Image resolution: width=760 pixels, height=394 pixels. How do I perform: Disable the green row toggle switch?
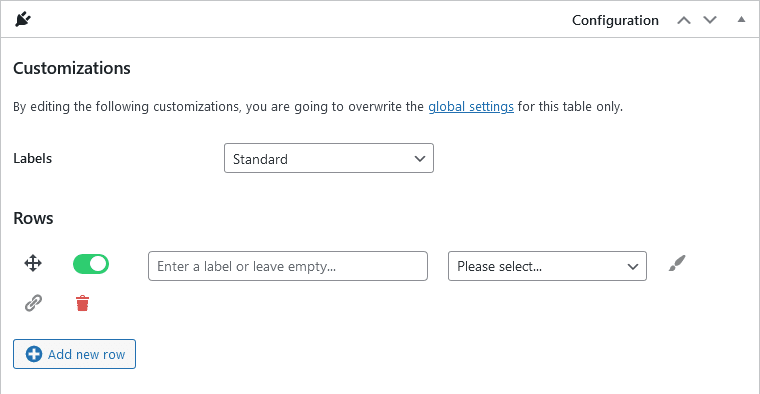[91, 264]
